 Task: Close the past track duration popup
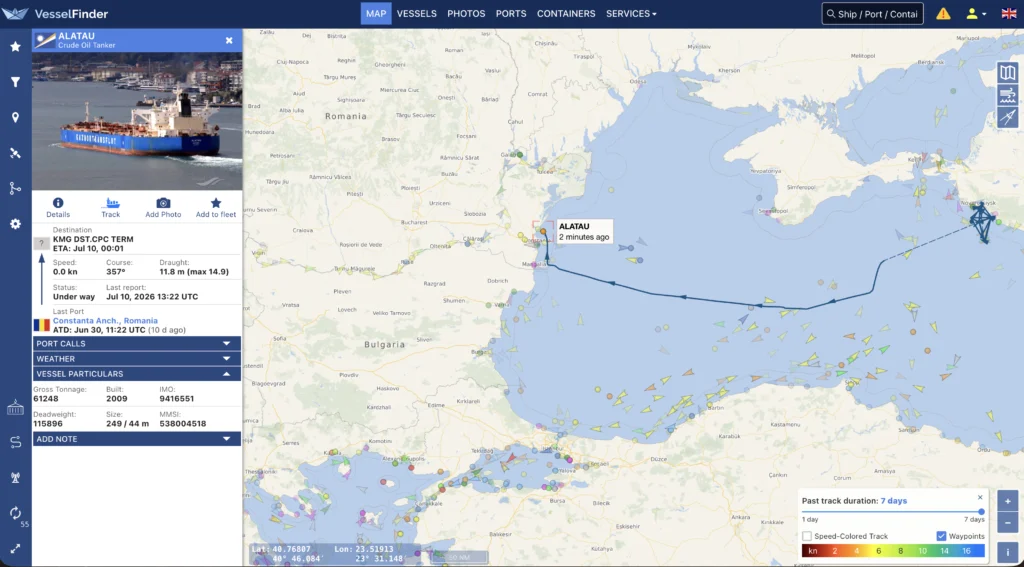(x=980, y=497)
